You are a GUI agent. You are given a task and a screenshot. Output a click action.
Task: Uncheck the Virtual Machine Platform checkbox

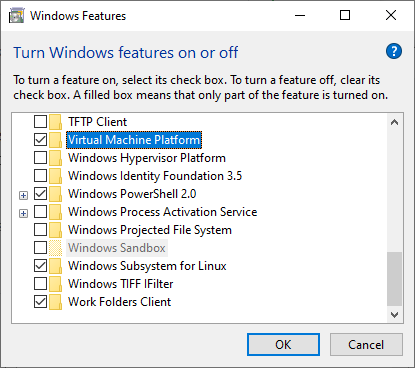click(40, 140)
